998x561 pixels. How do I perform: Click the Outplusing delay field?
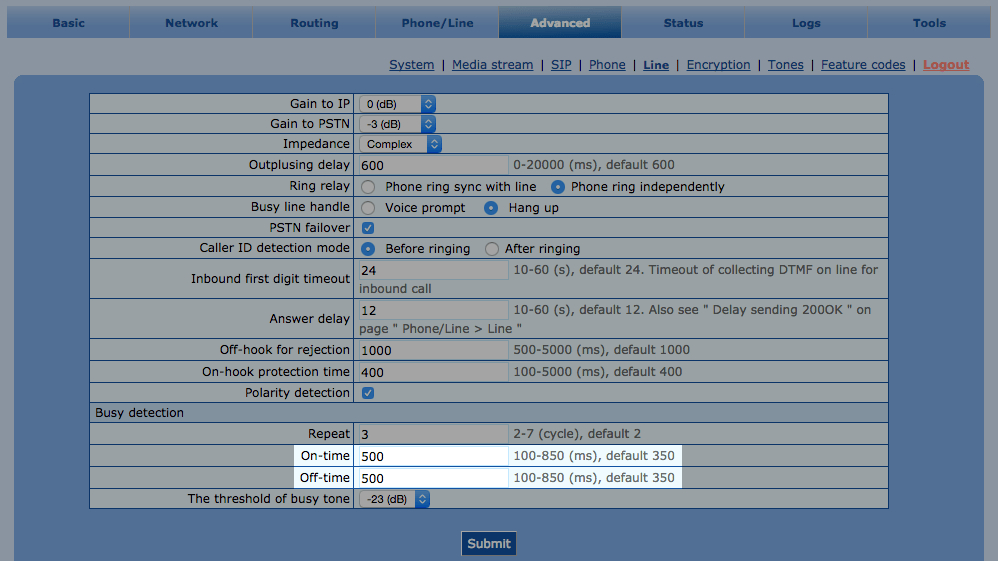(433, 166)
